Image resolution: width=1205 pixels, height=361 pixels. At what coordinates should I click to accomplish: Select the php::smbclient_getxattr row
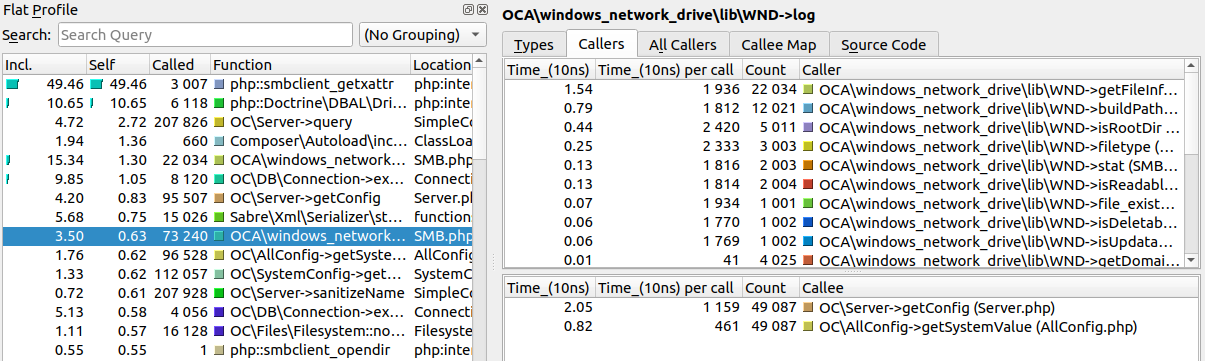pyautogui.click(x=237, y=85)
